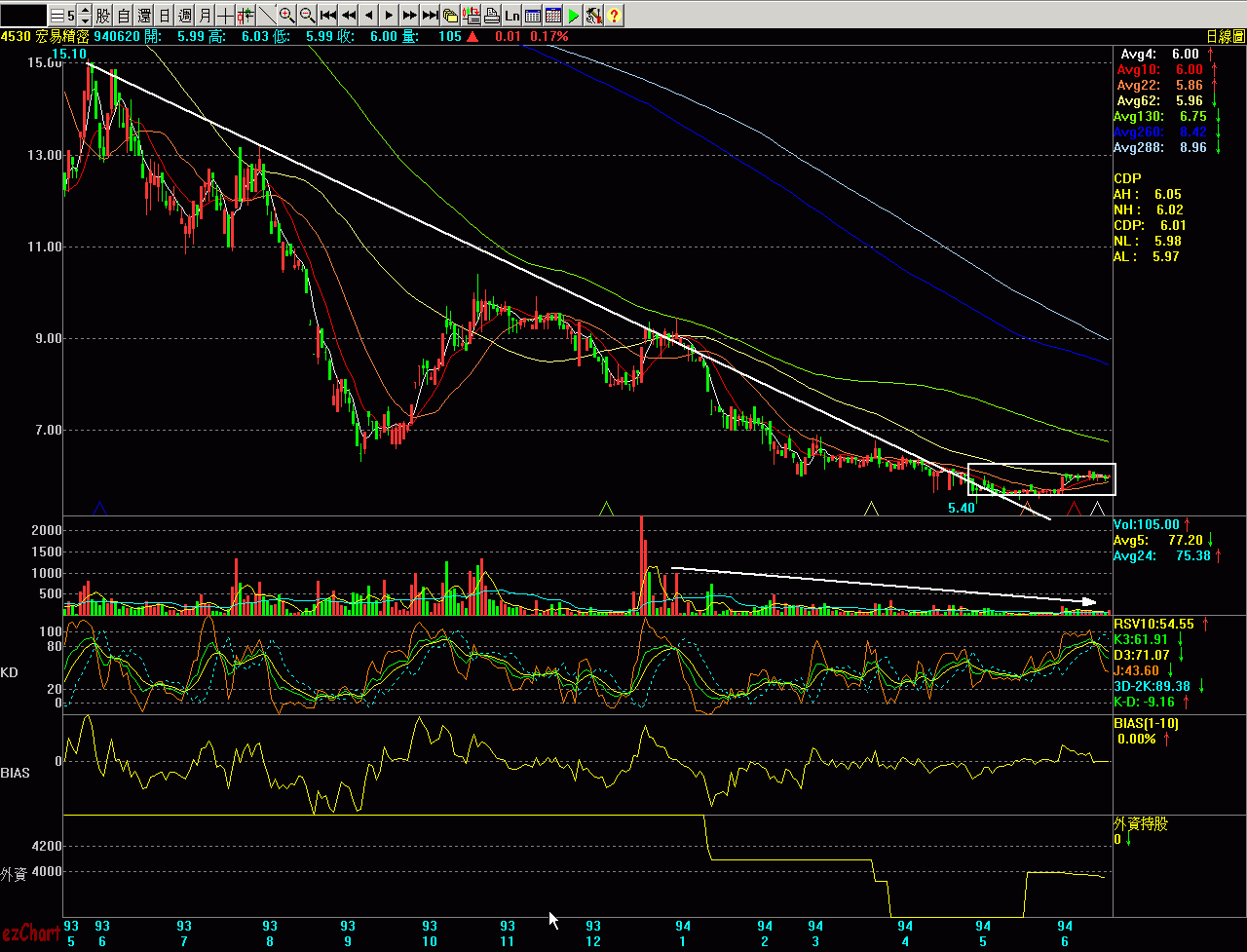1247x952 pixels.
Task: Click the 日線圖 chart type label
Action: [x=1225, y=36]
